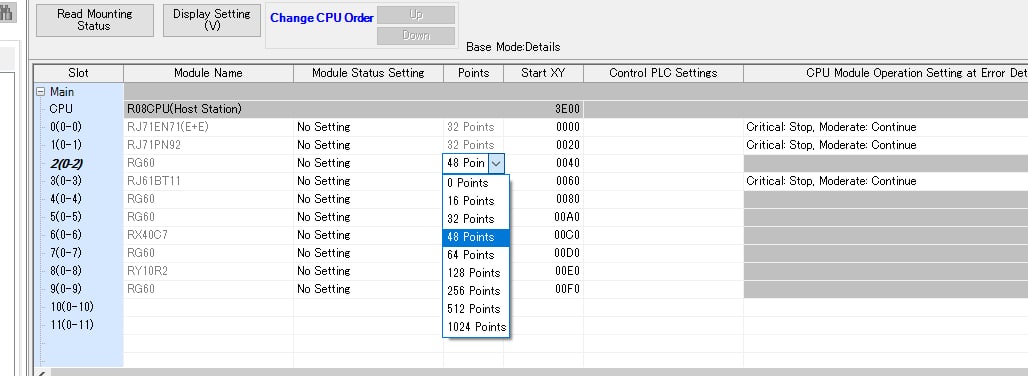This screenshot has width=1028, height=376.
Task: Choose 1024 Points option
Action: coord(476,327)
